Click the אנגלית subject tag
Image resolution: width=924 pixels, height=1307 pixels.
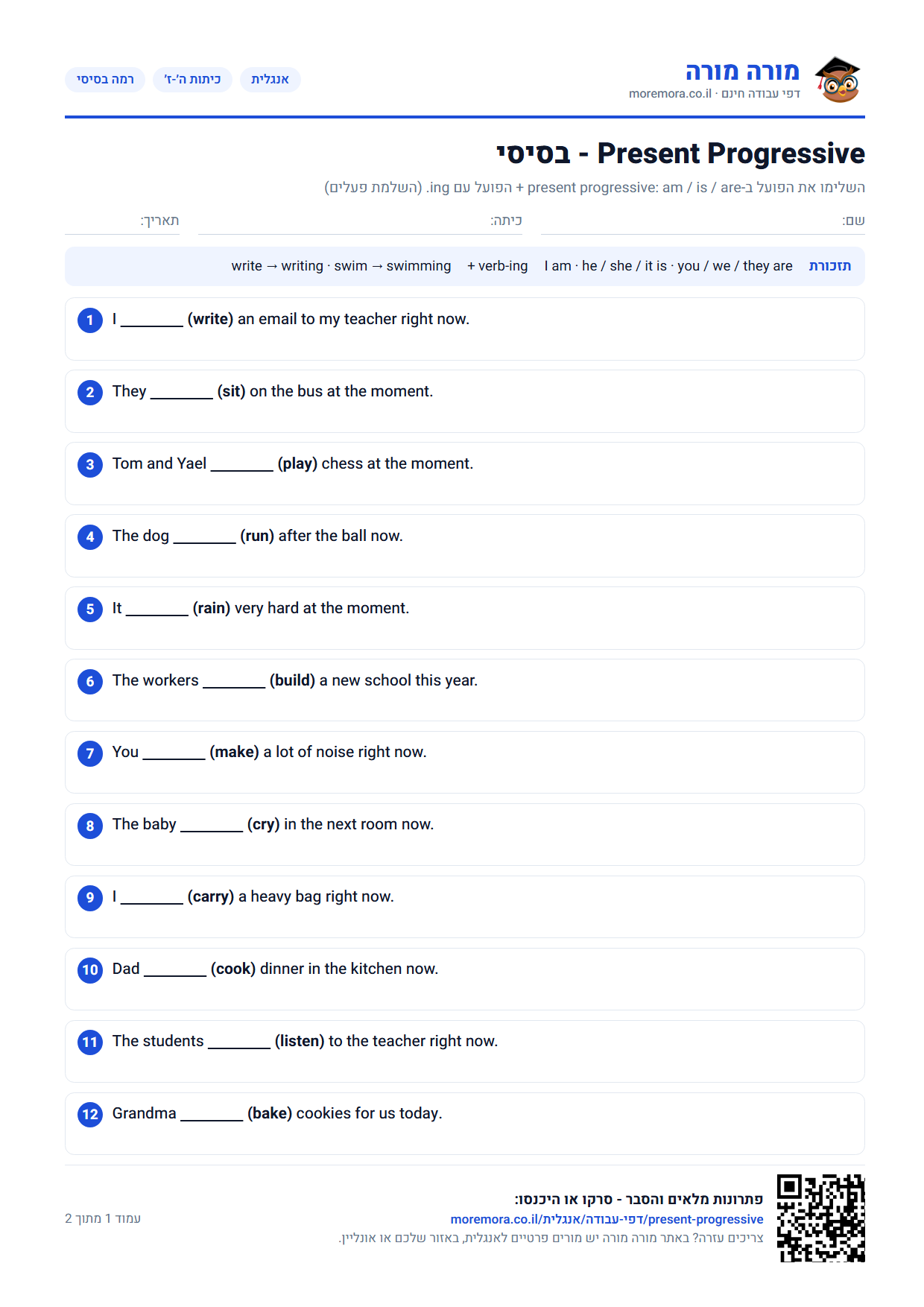pyautogui.click(x=270, y=80)
